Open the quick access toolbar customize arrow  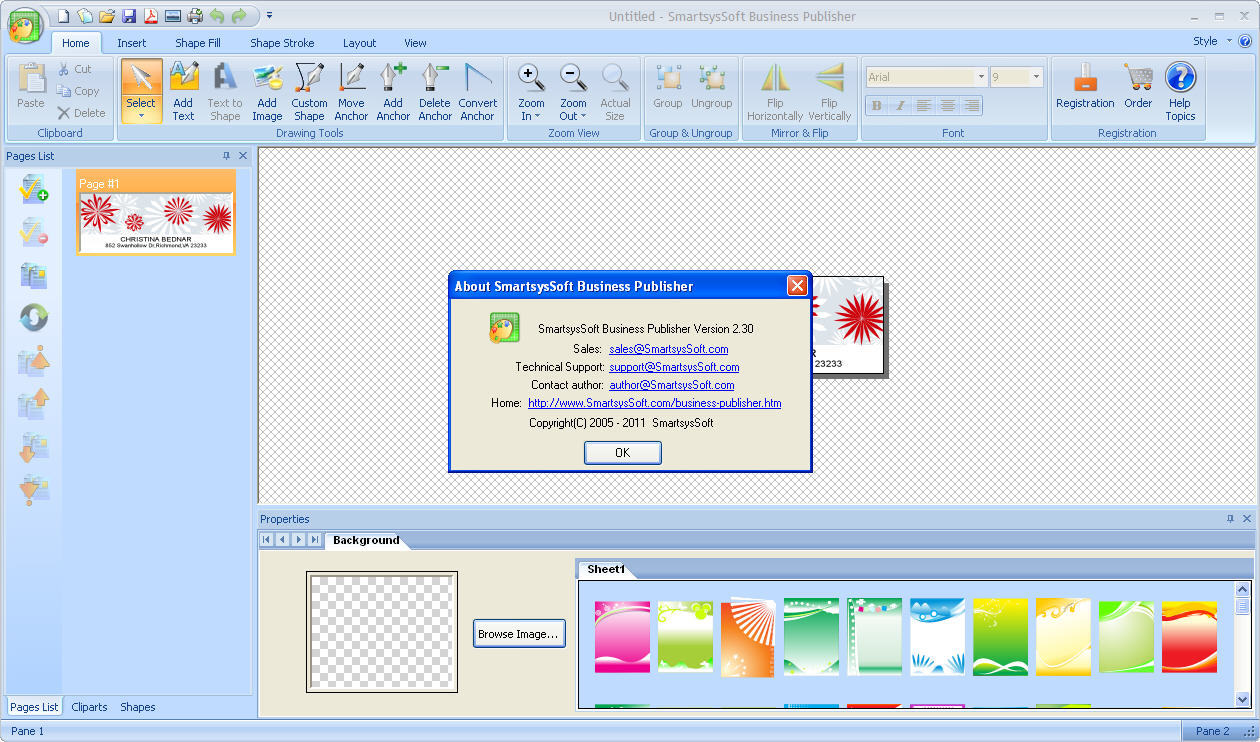270,16
